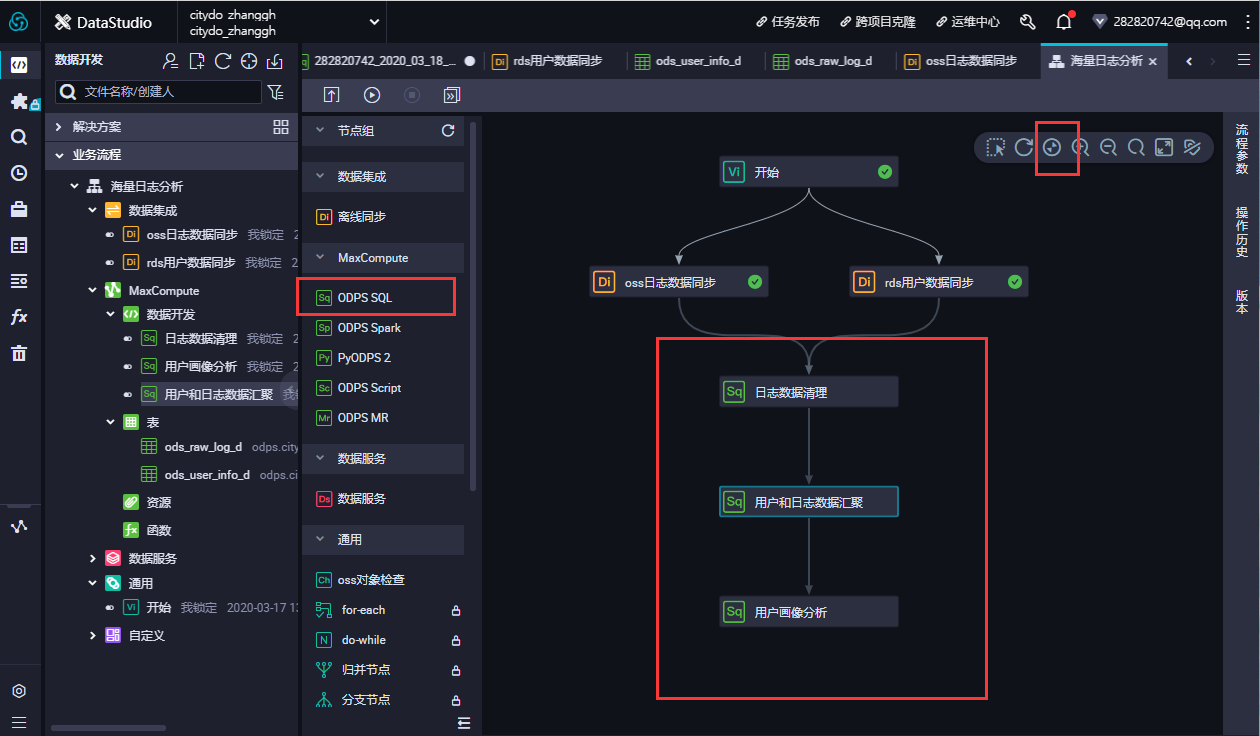This screenshot has height=736, width=1260.
Task: Open the notifications bell
Action: (1064, 21)
